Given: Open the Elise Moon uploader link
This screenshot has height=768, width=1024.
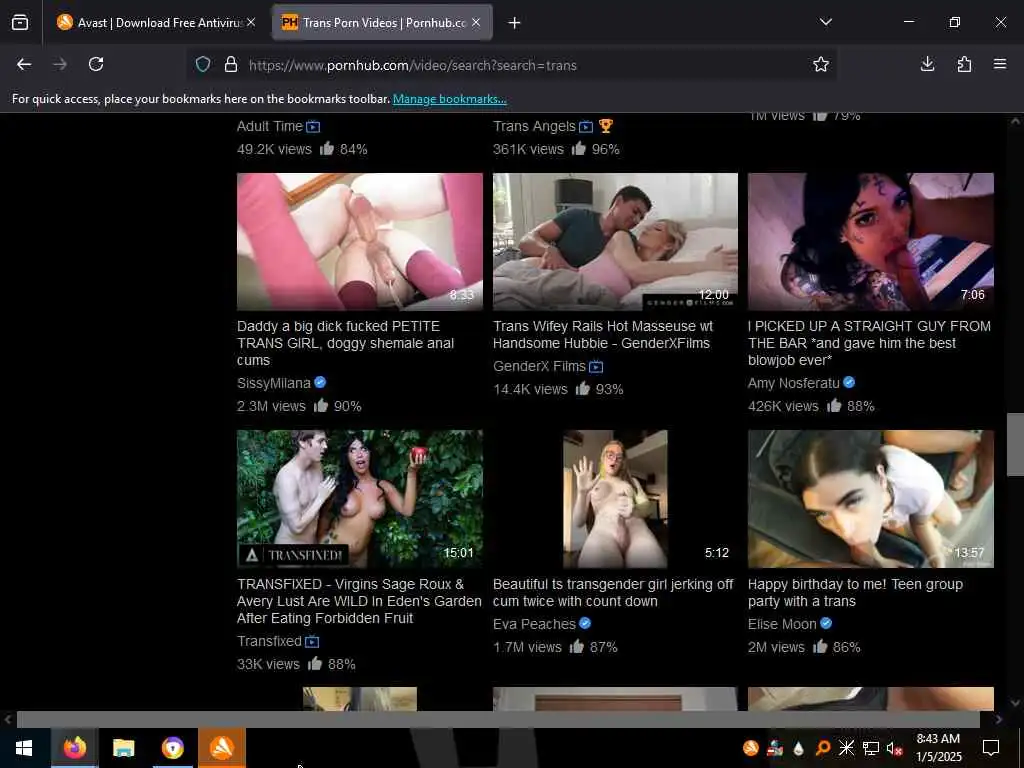Looking at the screenshot, I should click(x=782, y=624).
